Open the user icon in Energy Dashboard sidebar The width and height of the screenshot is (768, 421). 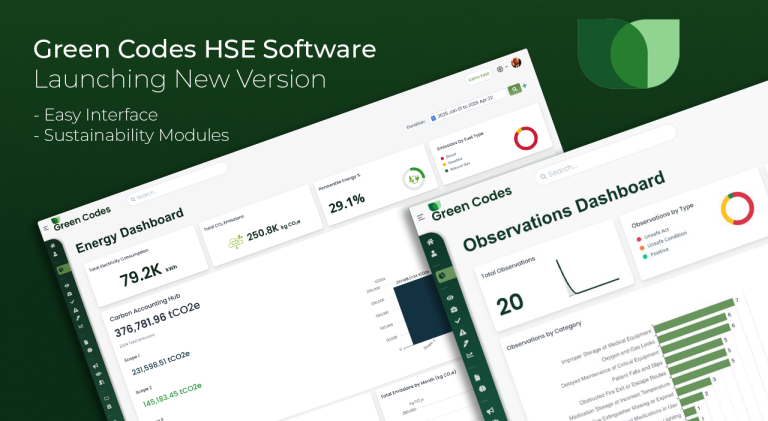[56, 255]
